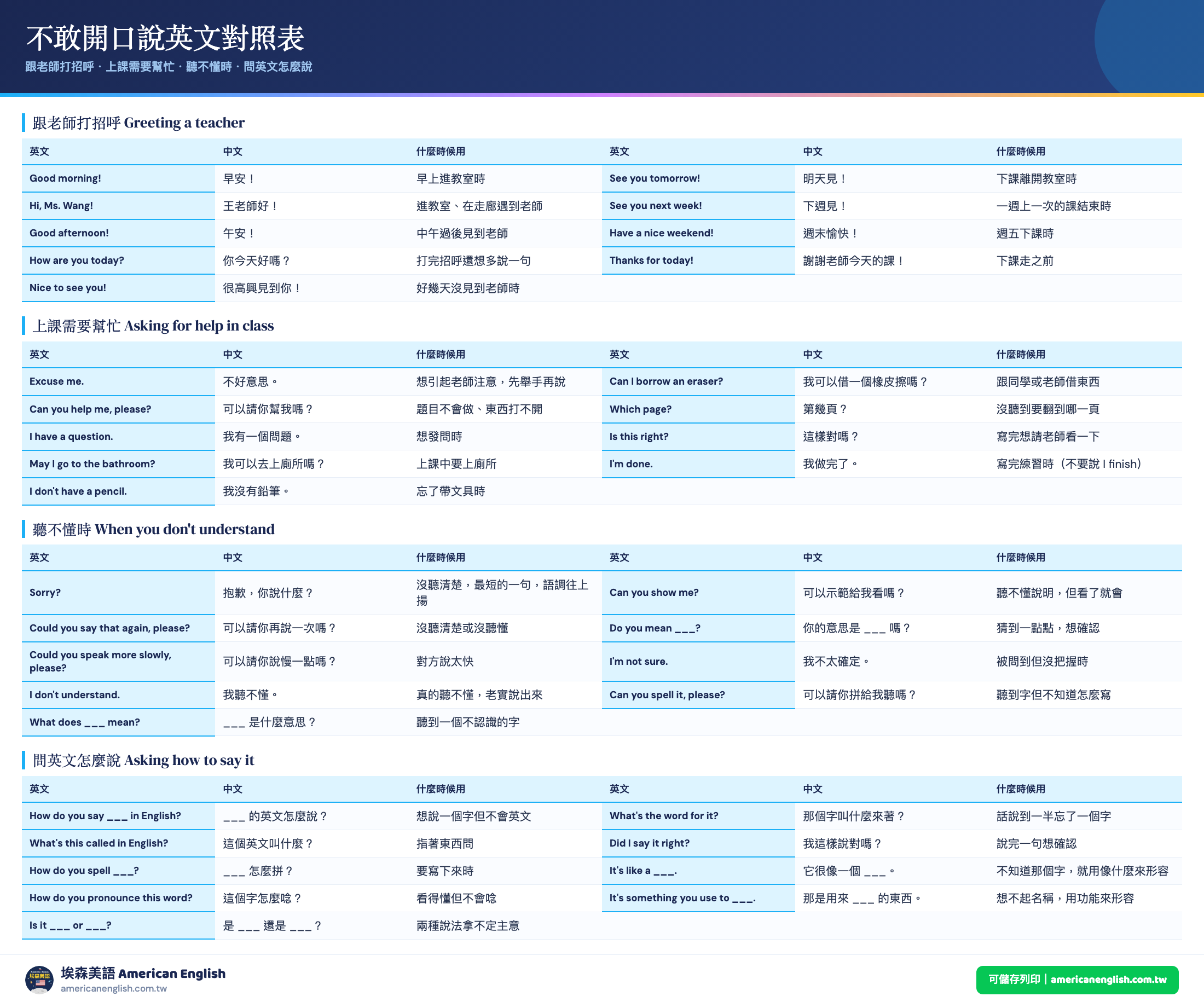Select the phrase Which page?
This screenshot has width=1204, height=1008.
pyautogui.click(x=640, y=409)
